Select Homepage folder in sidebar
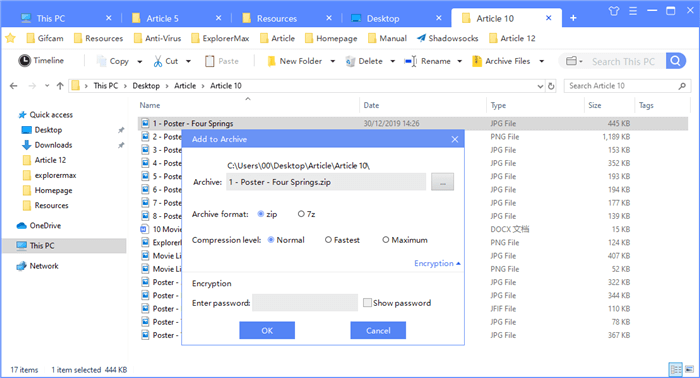700x378 pixels. pos(53,191)
